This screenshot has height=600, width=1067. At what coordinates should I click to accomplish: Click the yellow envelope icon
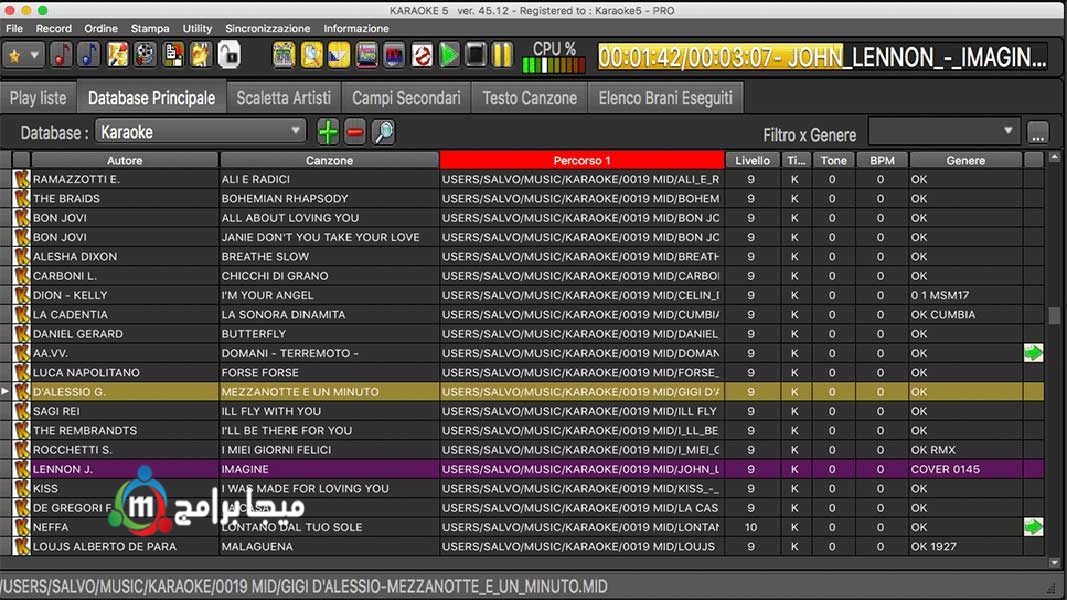339,55
